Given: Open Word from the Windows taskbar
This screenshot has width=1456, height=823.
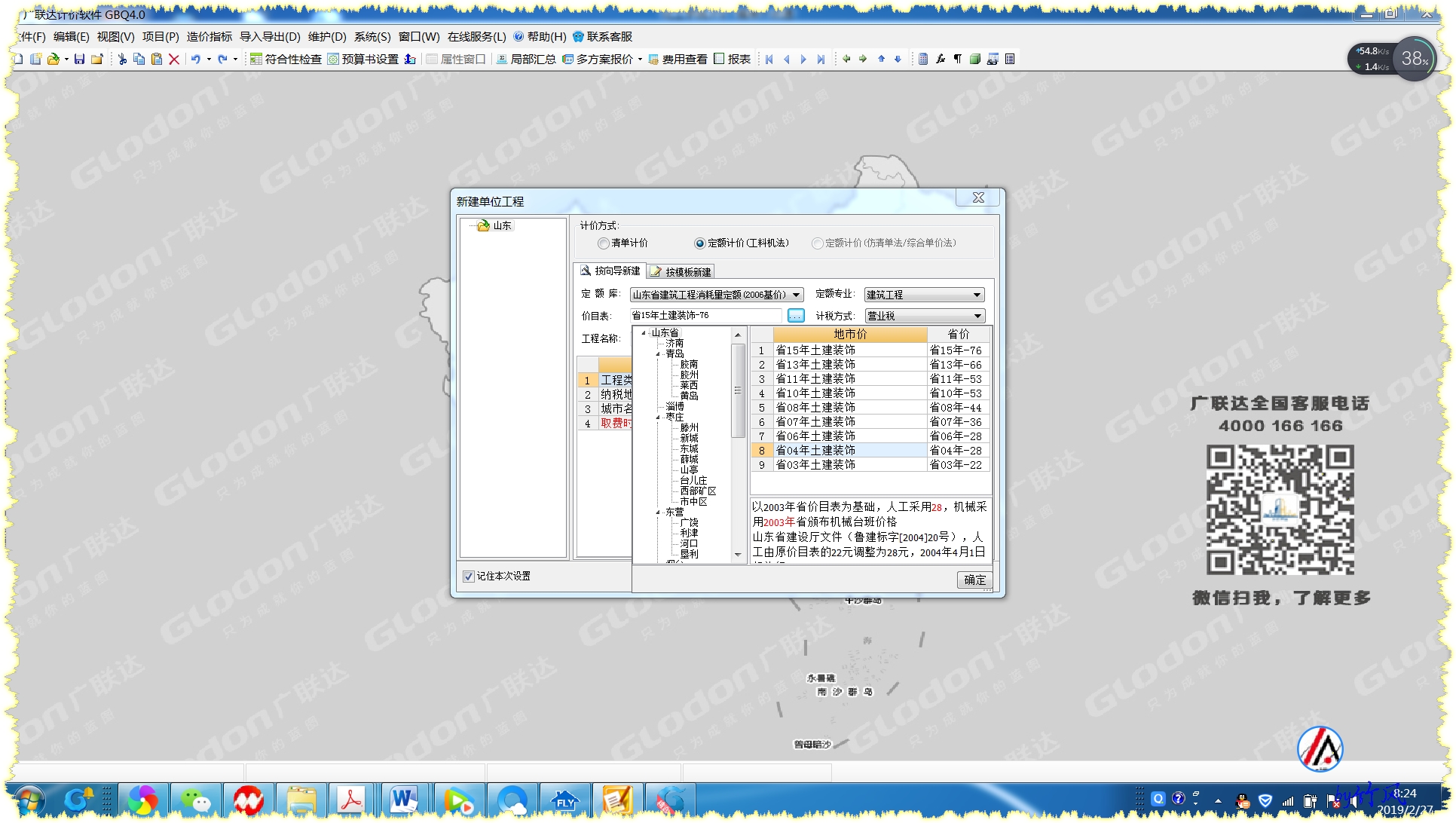Looking at the screenshot, I should (x=405, y=800).
